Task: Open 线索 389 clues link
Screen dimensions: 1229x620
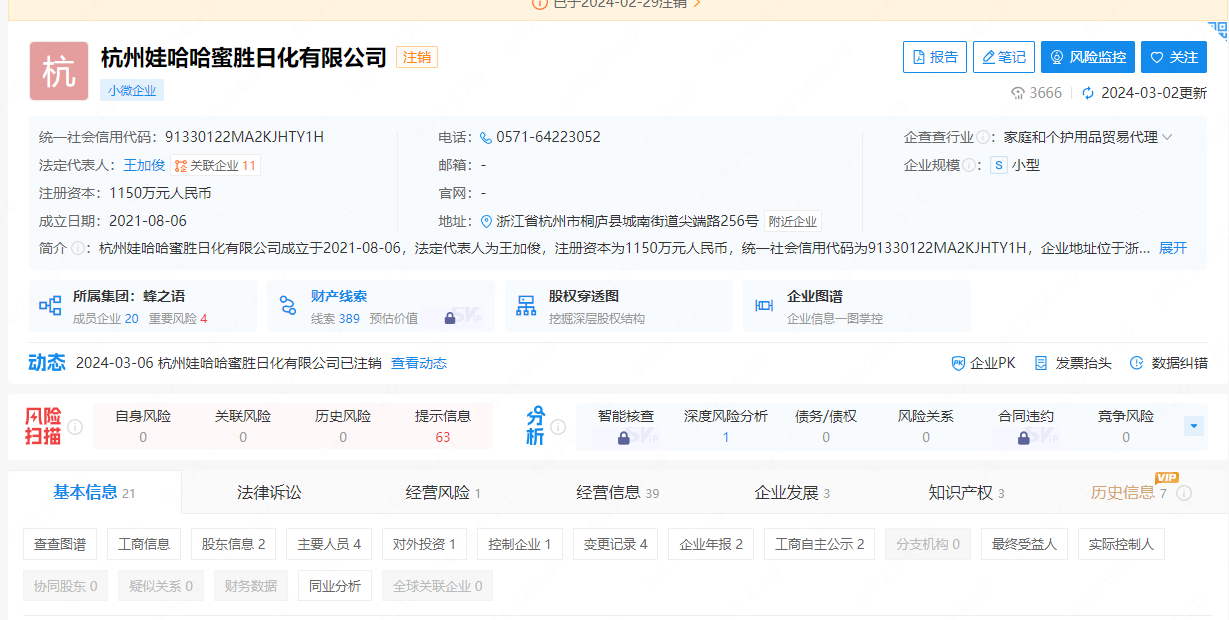Action: 335,318
